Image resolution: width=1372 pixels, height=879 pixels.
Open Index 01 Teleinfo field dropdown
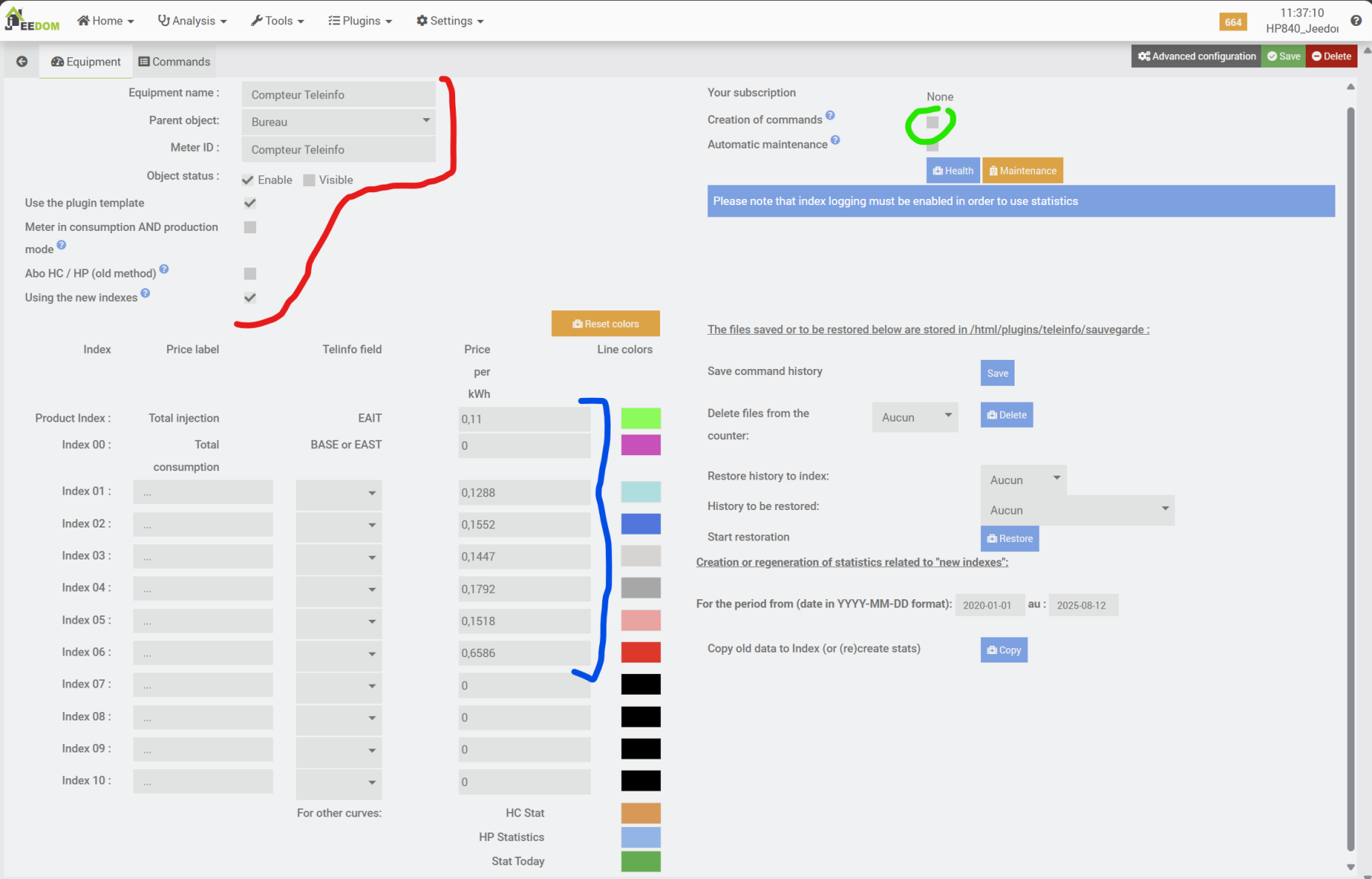coord(338,492)
